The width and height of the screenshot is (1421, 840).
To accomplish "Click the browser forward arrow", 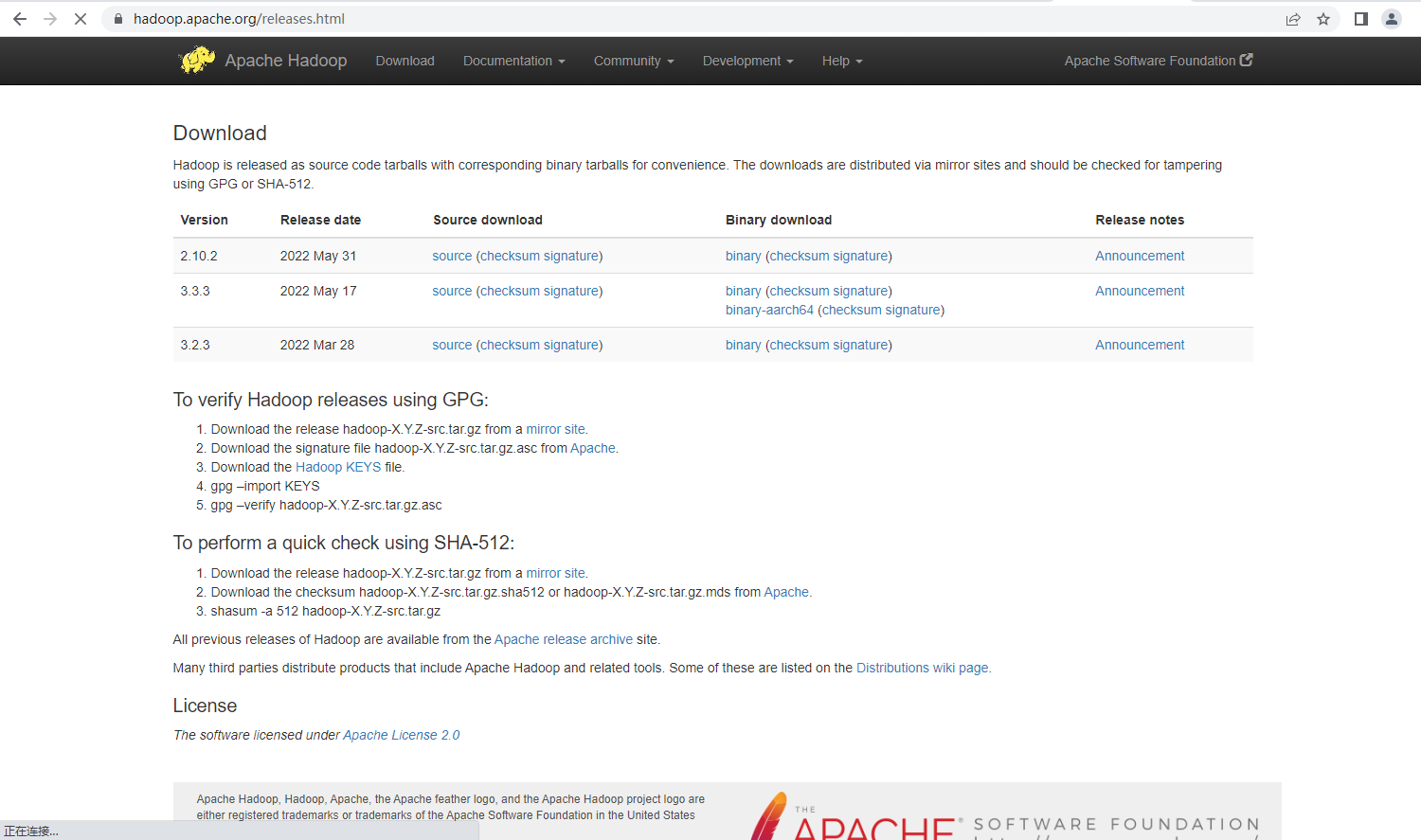I will (x=50, y=19).
